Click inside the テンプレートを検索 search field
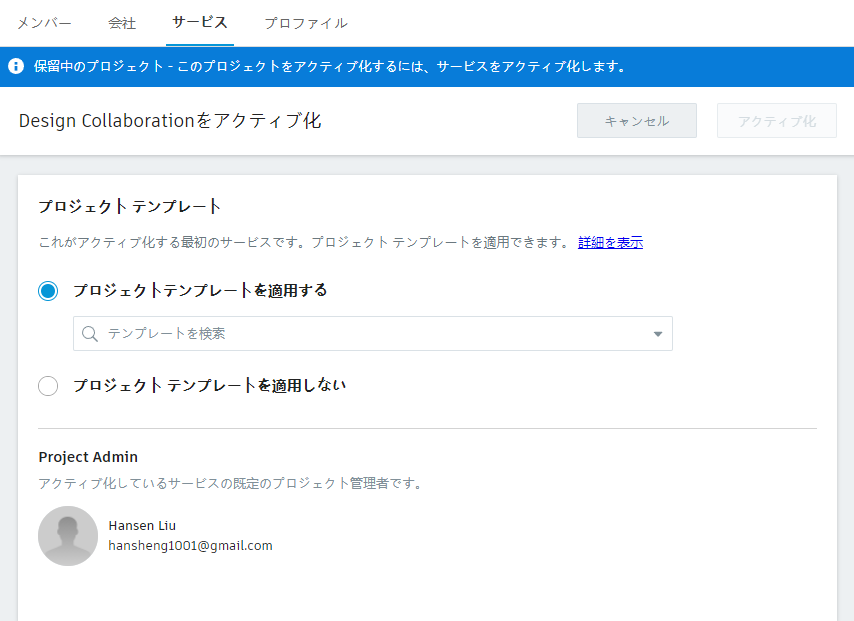Image resolution: width=854 pixels, height=621 pixels. point(300,333)
